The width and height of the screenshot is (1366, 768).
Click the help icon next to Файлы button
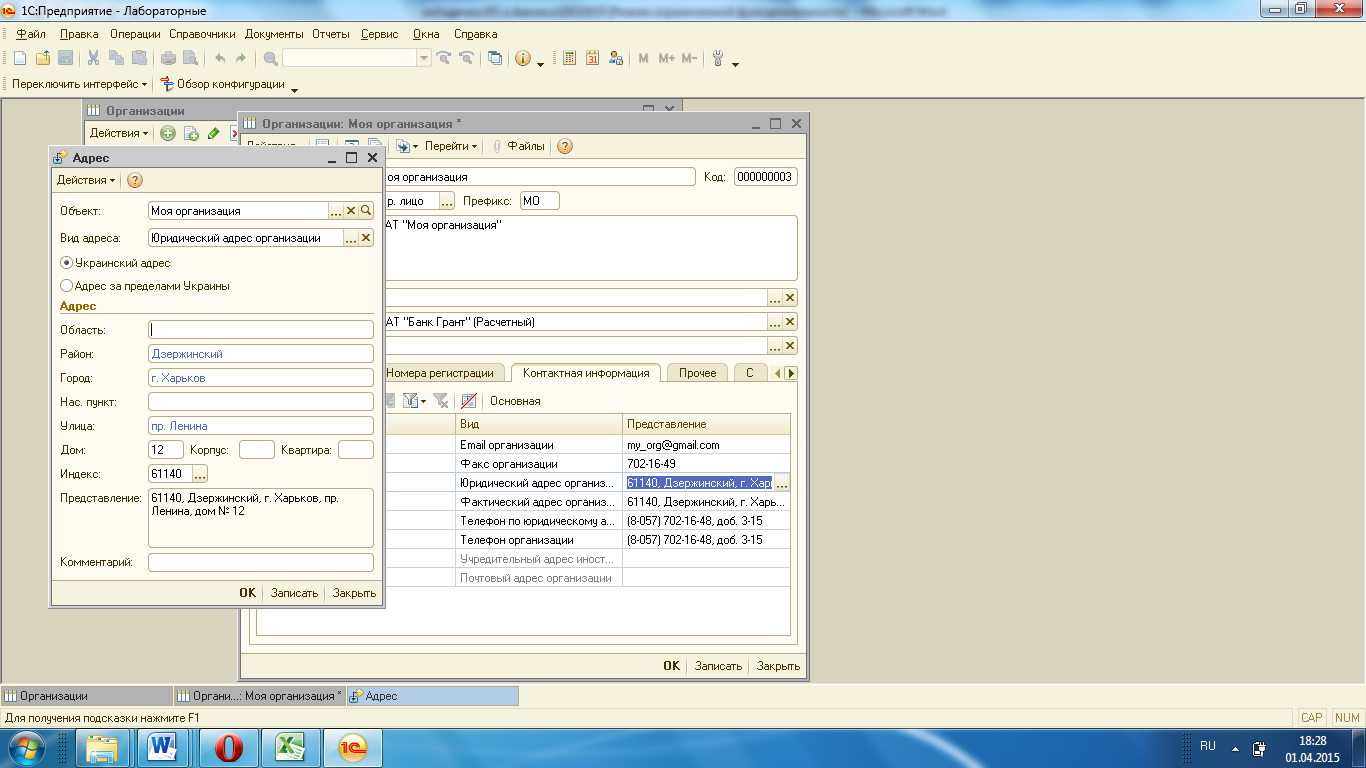[564, 146]
